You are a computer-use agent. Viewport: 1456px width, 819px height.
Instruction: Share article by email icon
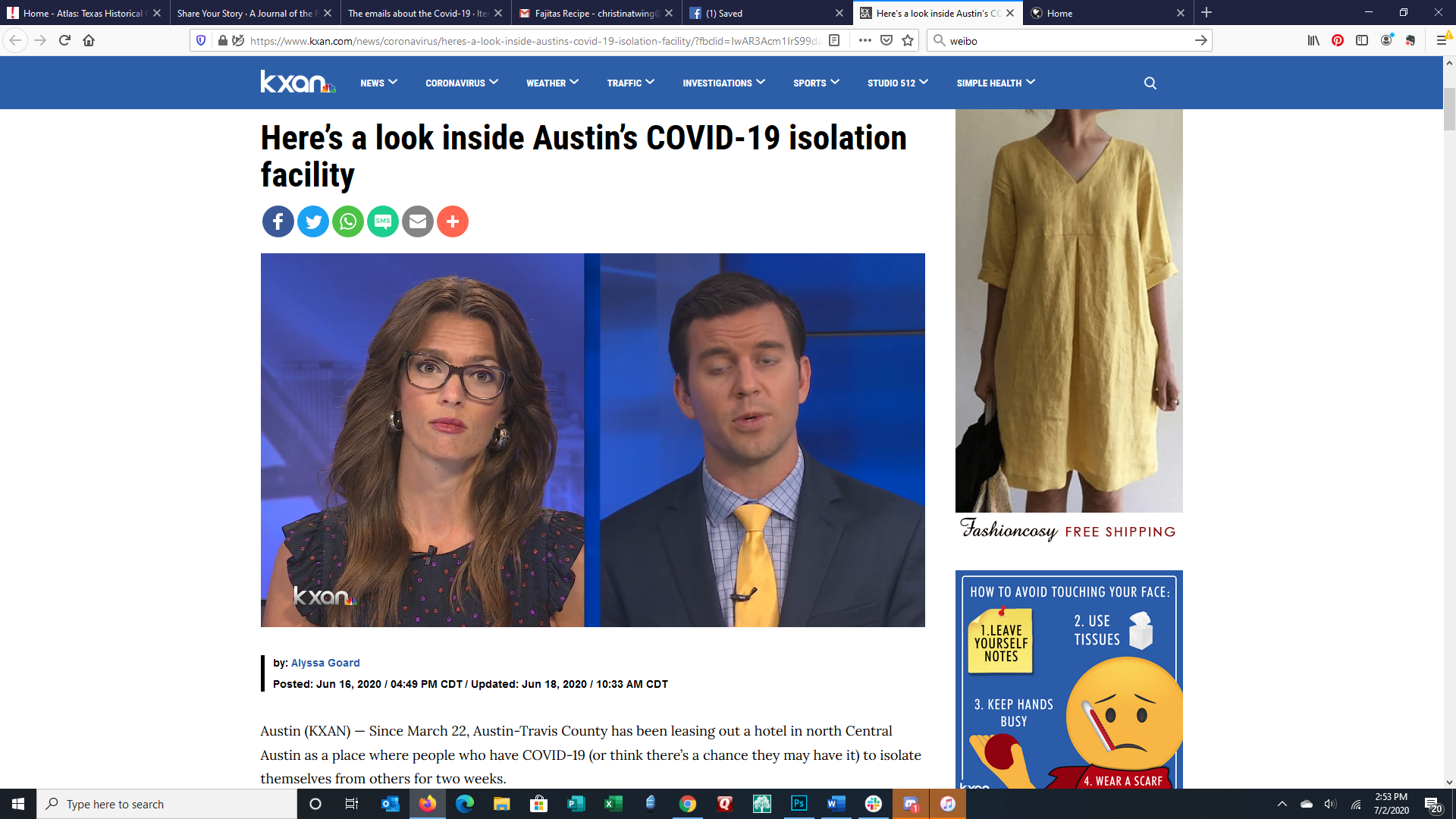(x=417, y=221)
